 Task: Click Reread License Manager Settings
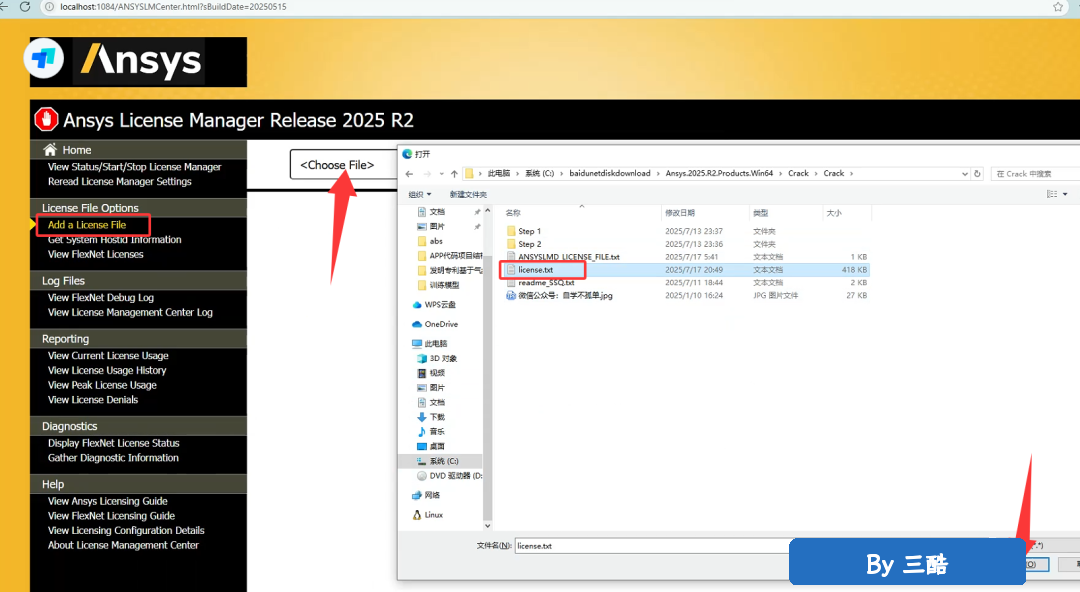coord(120,181)
